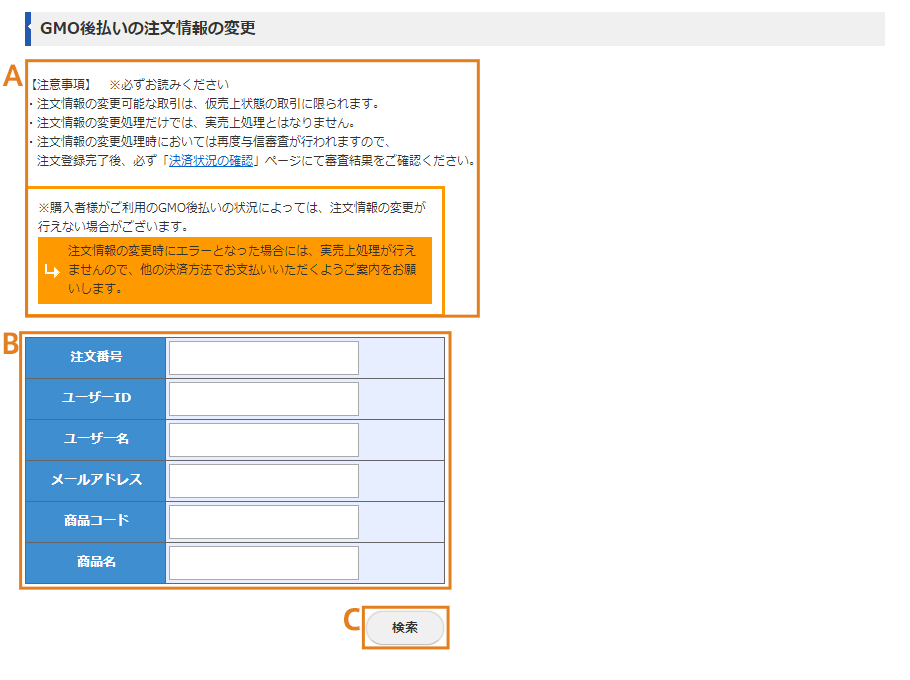Click the 商品コード label cell
Viewport: 910px width, 680px height.
(x=96, y=522)
